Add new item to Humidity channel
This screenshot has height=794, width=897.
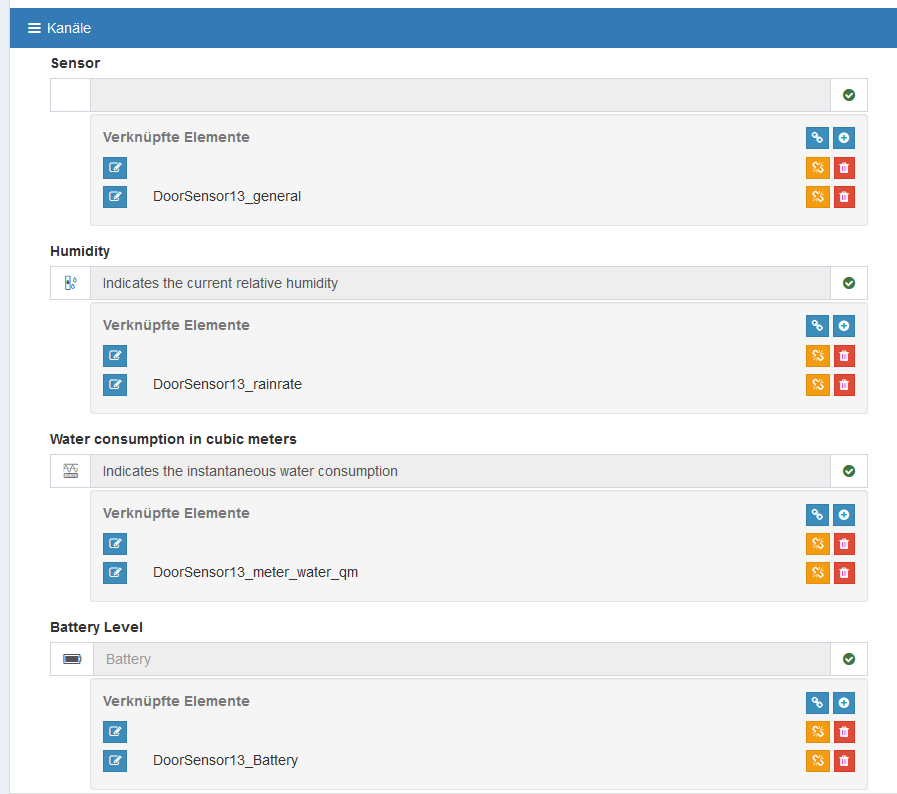click(844, 326)
